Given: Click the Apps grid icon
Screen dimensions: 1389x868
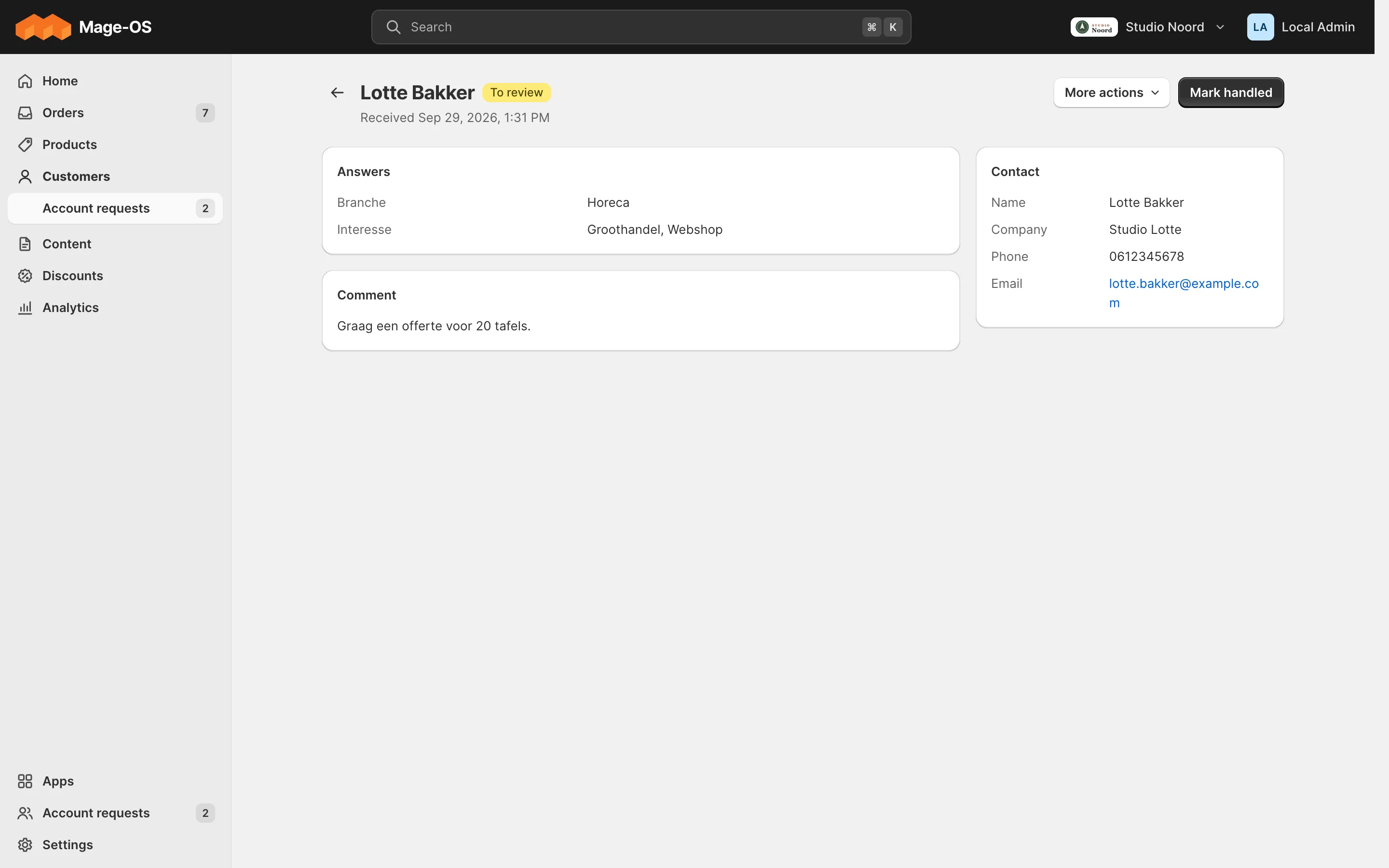Looking at the screenshot, I should pos(25,781).
